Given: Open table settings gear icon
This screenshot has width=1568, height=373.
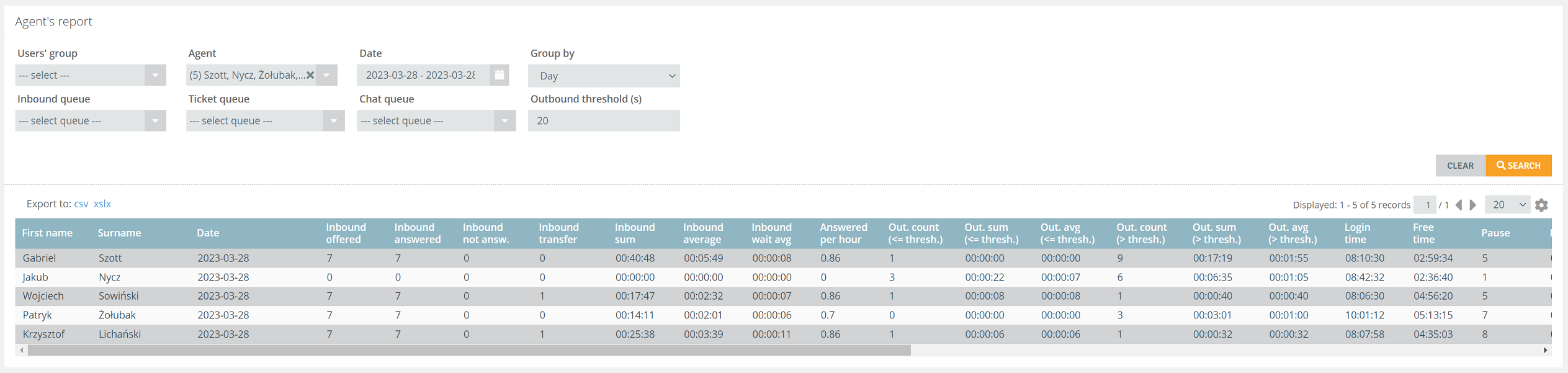Looking at the screenshot, I should 1541,205.
